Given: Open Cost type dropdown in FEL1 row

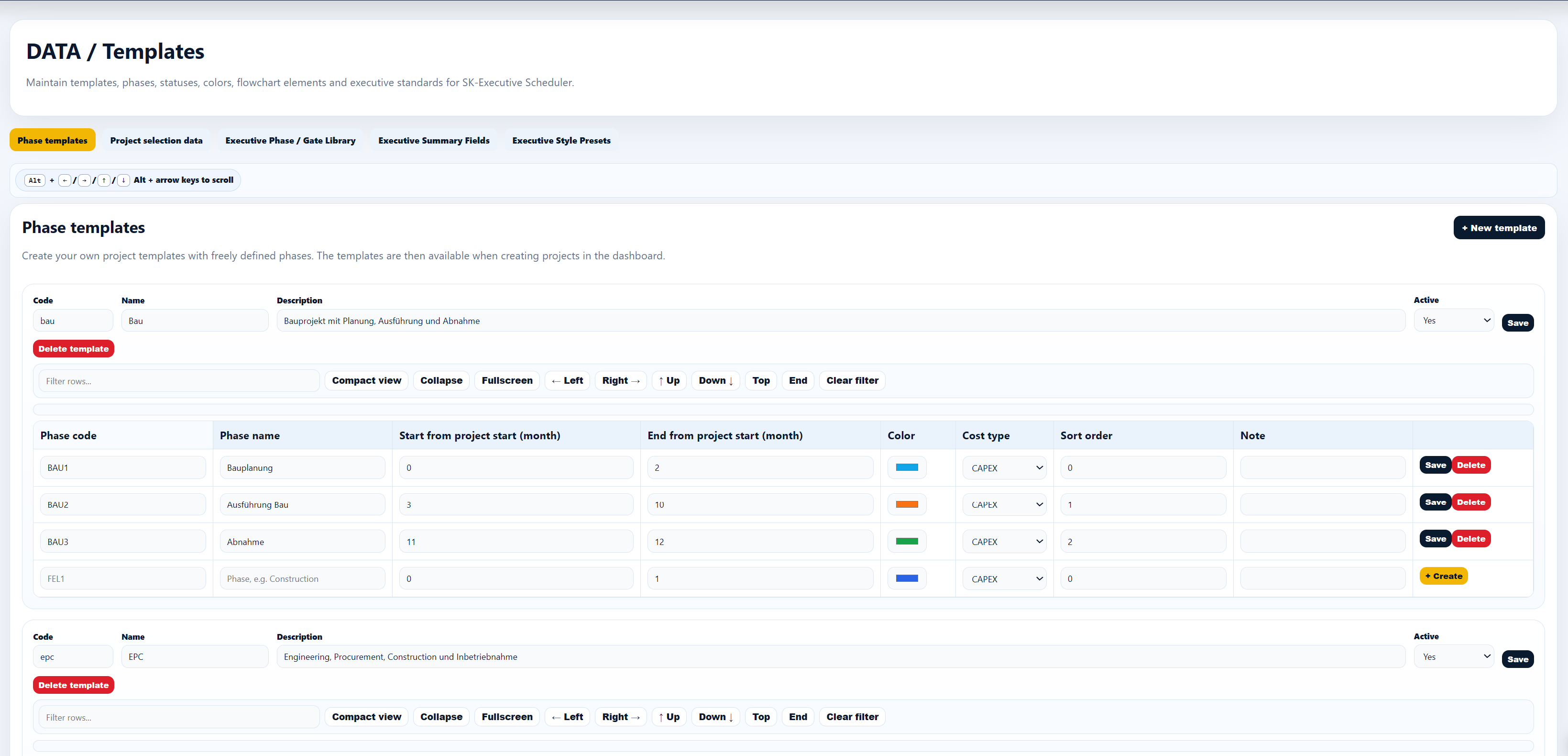Looking at the screenshot, I should (x=1004, y=579).
